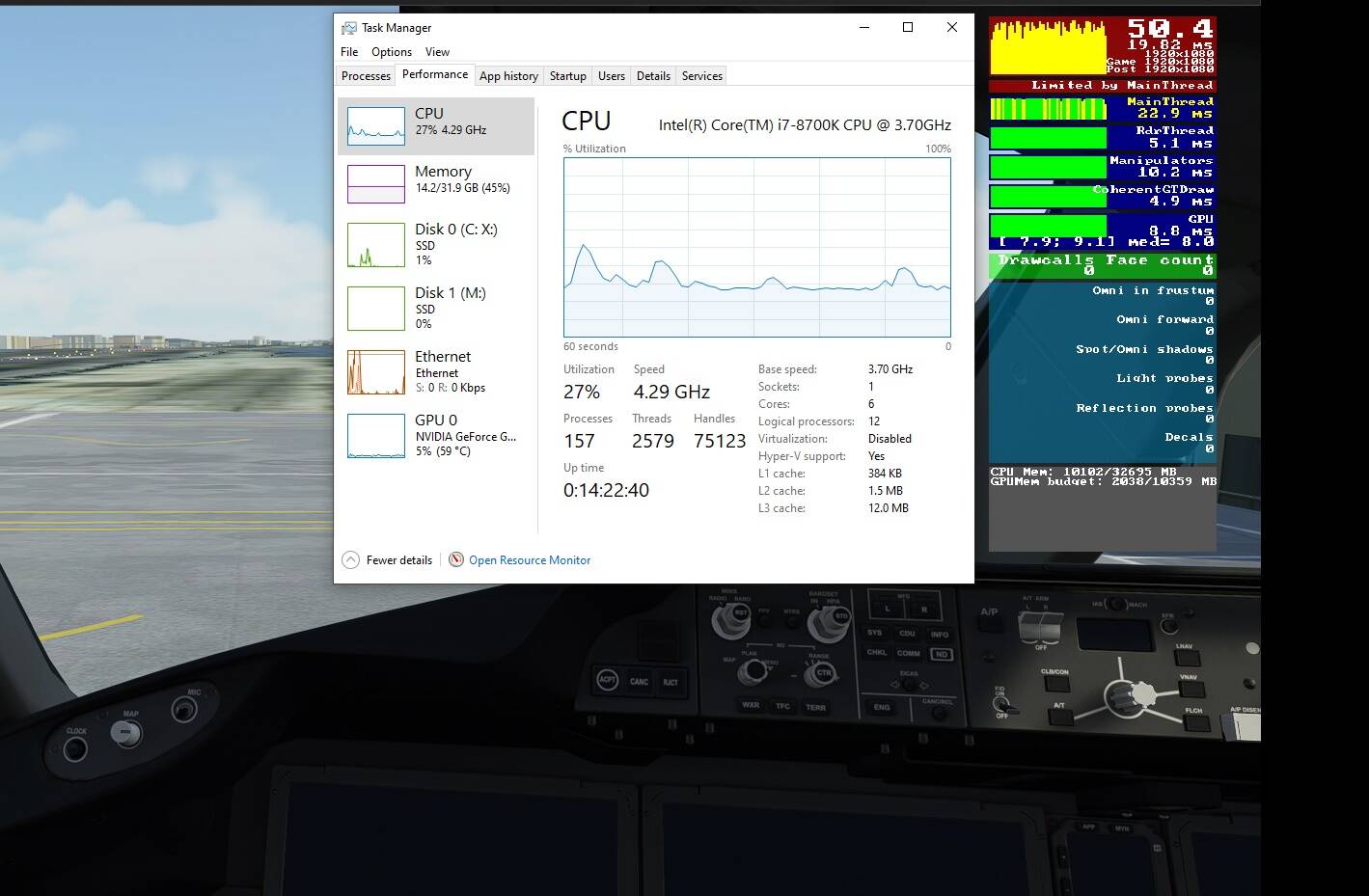Click the ND MAP/PLAN mode knob

tap(754, 670)
